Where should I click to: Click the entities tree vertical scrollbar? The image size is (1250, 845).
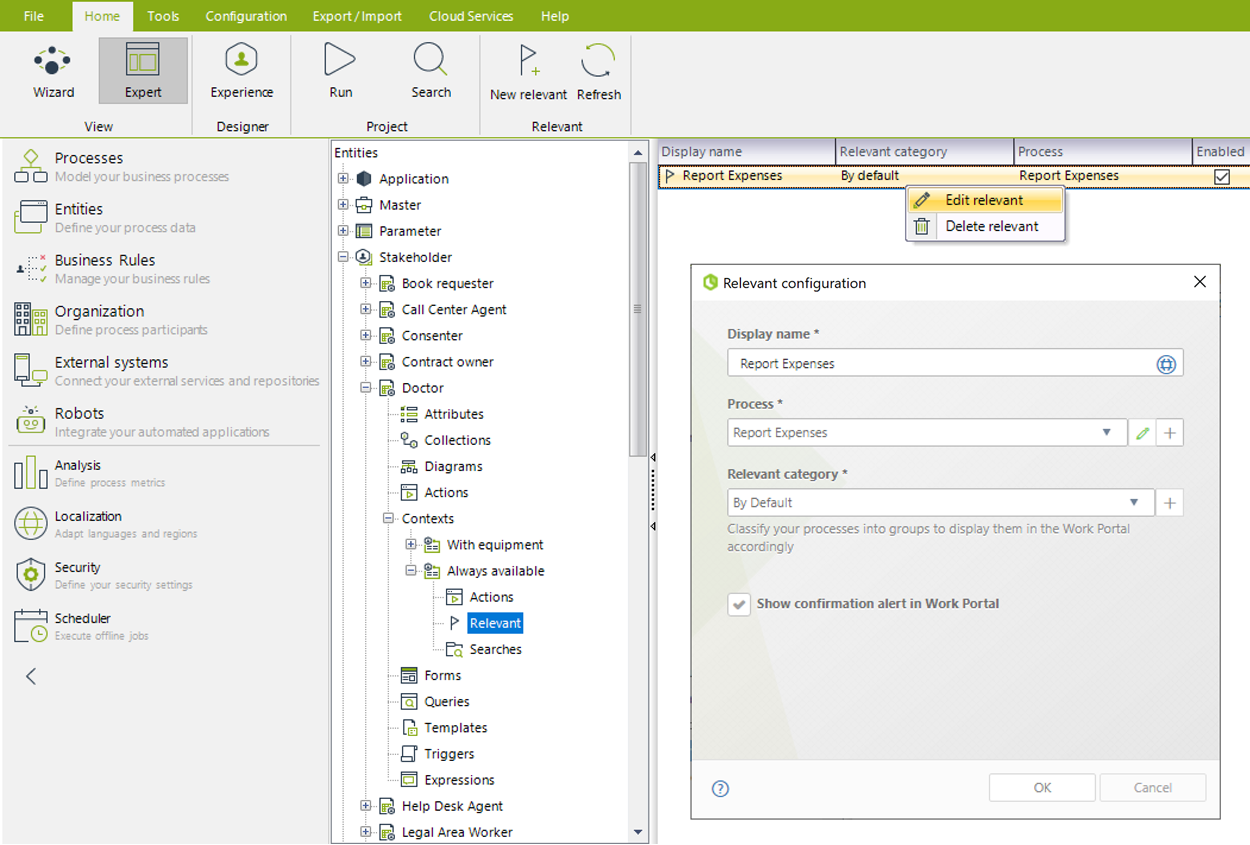(638, 310)
